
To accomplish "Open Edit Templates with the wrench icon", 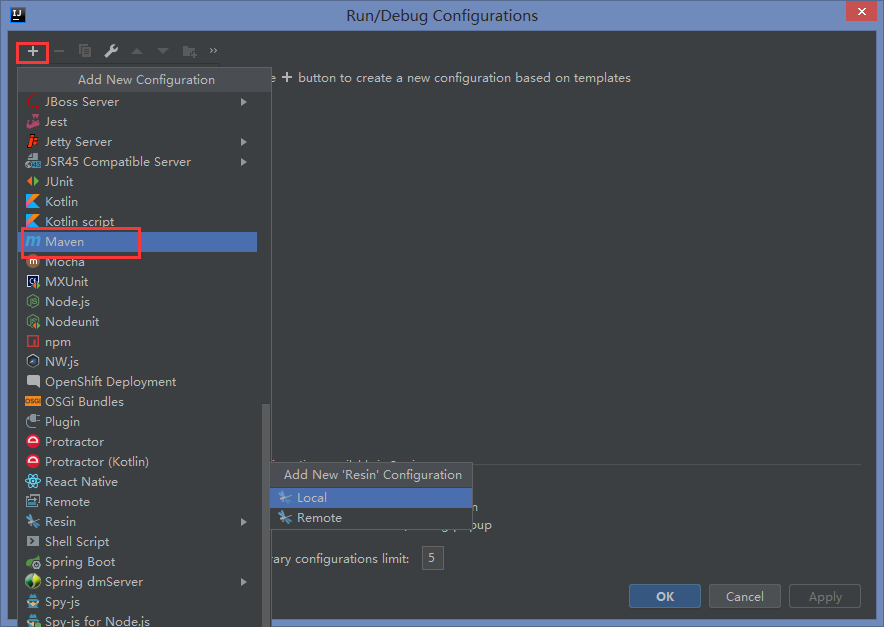I will [x=111, y=50].
